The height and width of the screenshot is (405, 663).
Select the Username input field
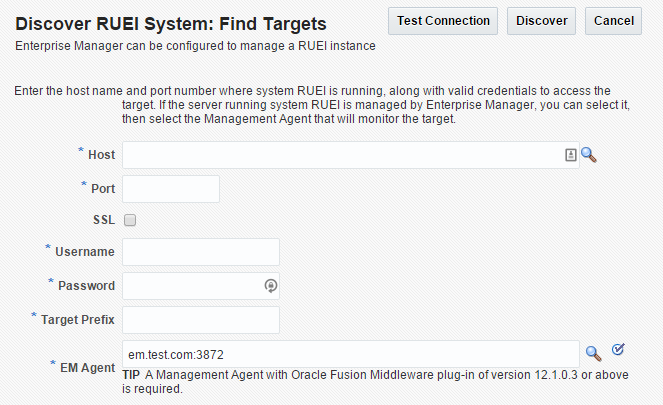pos(201,252)
